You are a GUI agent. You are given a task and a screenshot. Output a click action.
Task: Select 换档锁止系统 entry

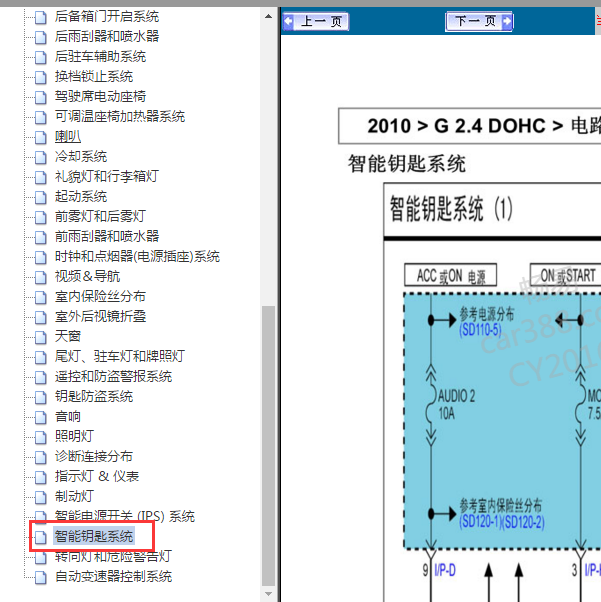(x=93, y=76)
